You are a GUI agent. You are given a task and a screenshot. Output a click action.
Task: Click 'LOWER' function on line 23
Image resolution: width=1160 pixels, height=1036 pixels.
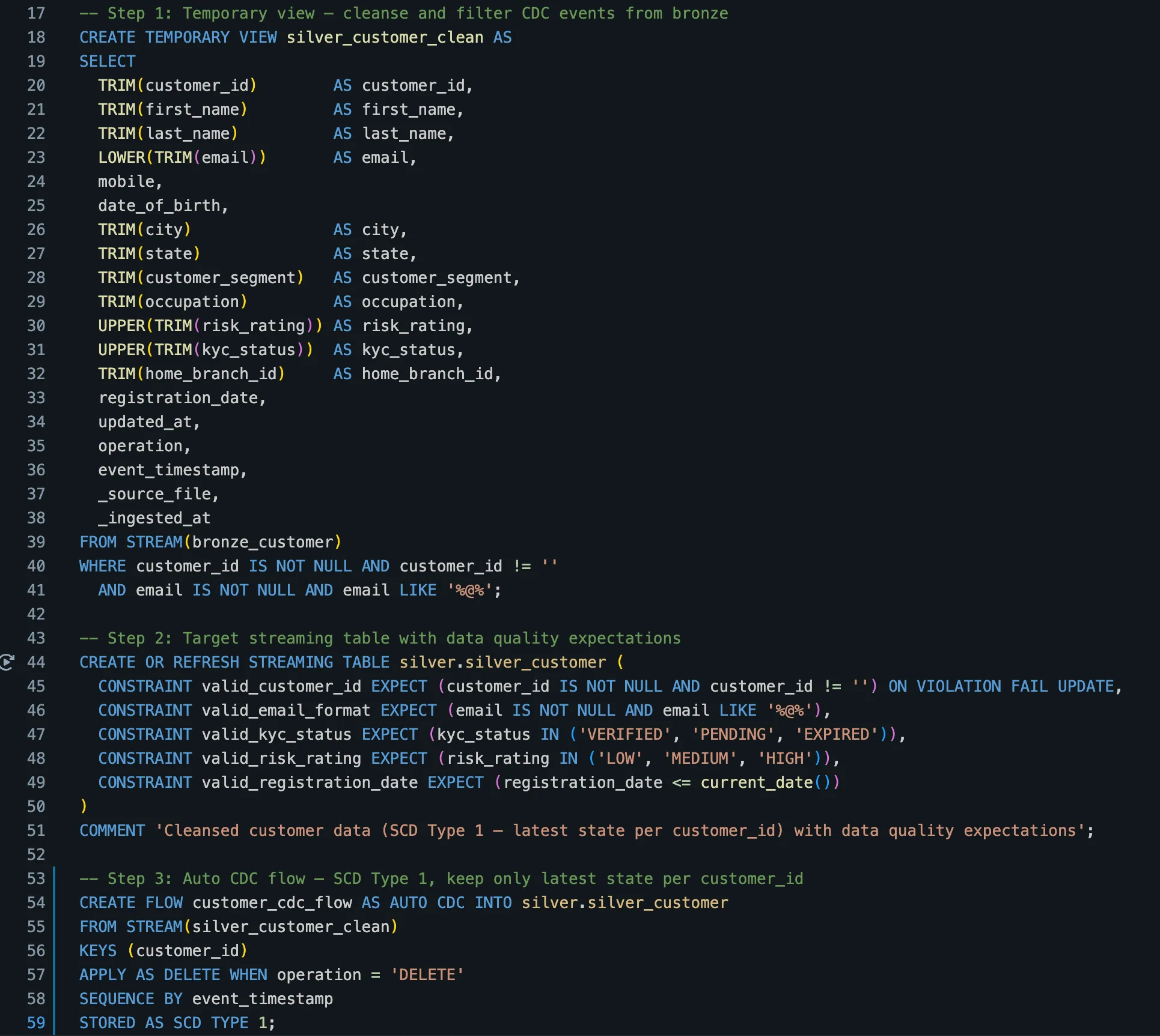click(x=121, y=157)
